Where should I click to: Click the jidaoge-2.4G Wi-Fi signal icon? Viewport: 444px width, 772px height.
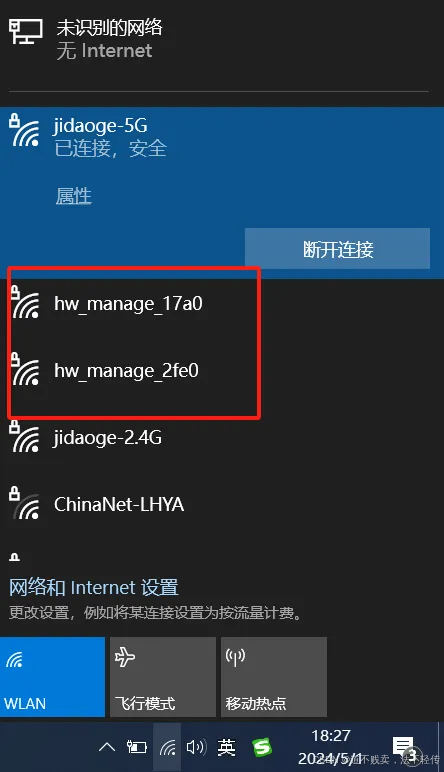pos(25,436)
